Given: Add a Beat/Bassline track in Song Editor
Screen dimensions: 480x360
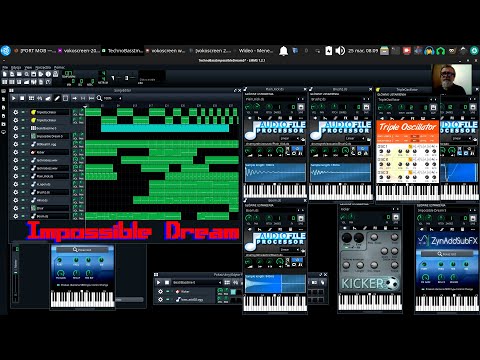Looking at the screenshot, I should [31, 98].
